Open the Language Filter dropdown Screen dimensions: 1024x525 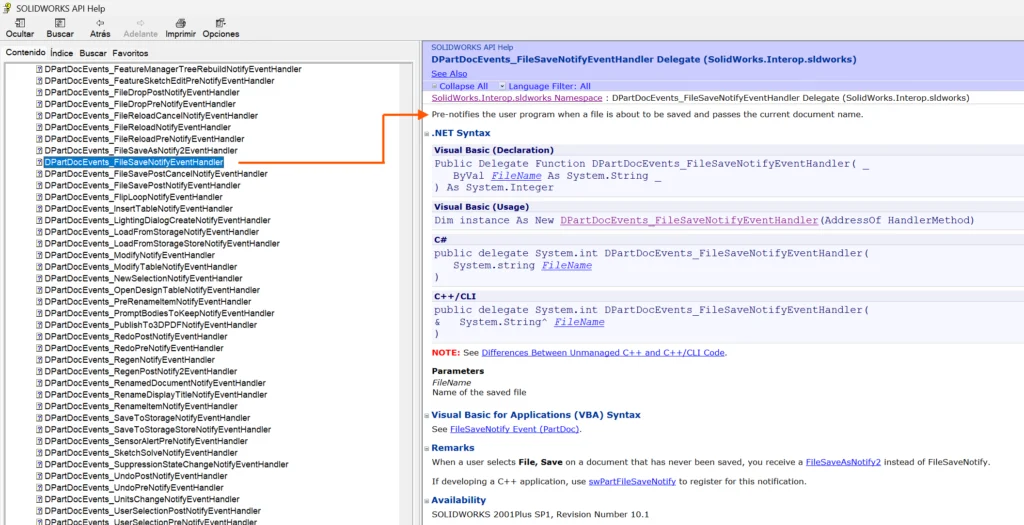(x=545, y=86)
